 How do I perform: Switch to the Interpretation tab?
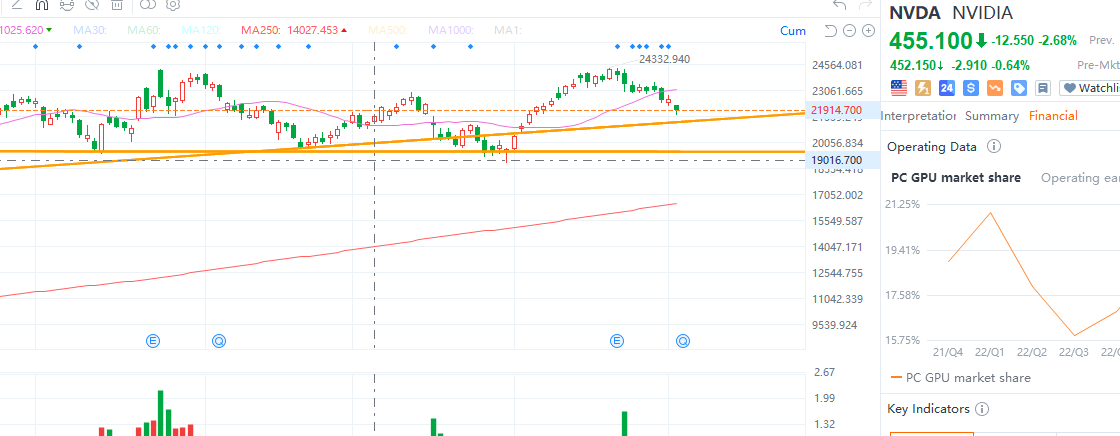coord(918,116)
